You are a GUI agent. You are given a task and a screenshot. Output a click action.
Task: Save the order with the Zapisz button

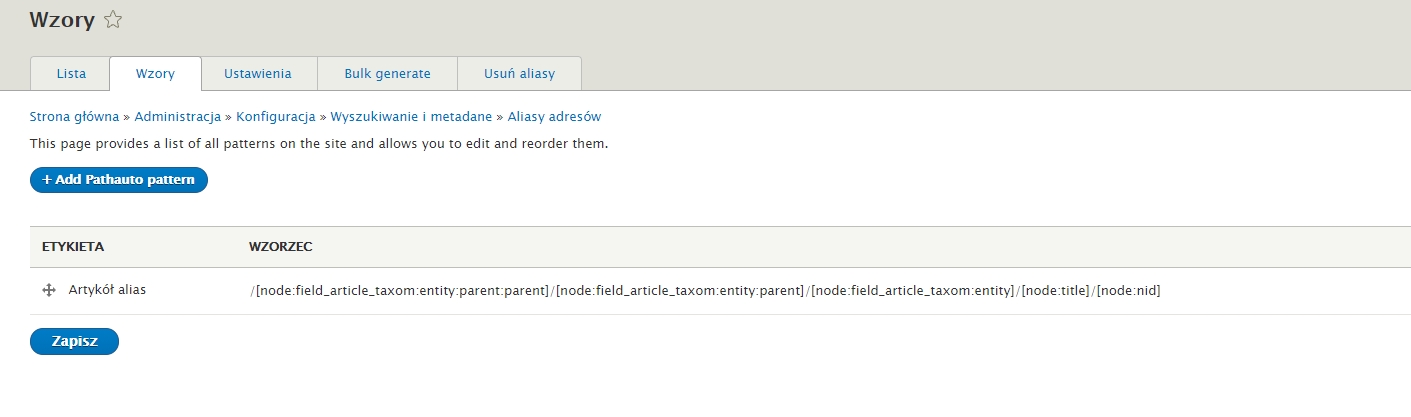[74, 341]
